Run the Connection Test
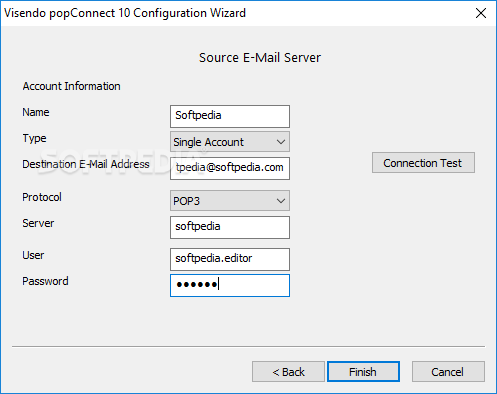Image resolution: width=497 pixels, height=394 pixels. click(x=423, y=163)
